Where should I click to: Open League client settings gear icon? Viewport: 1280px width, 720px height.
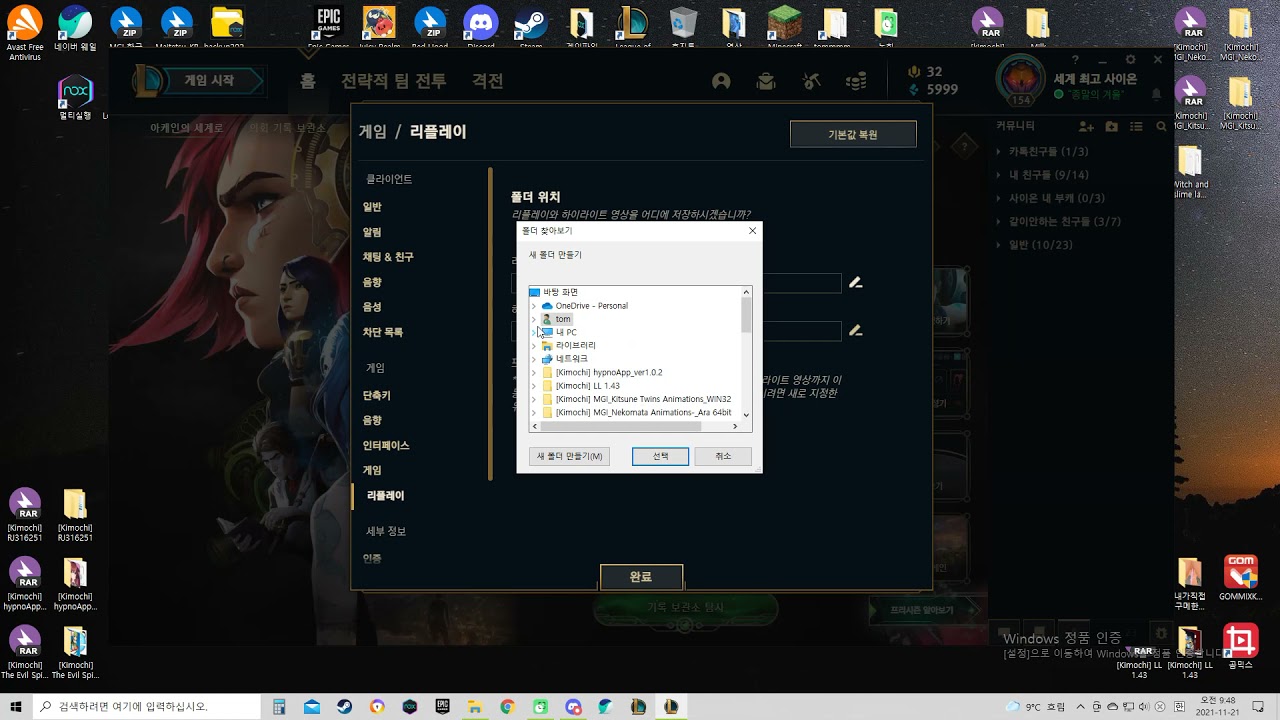(1131, 60)
